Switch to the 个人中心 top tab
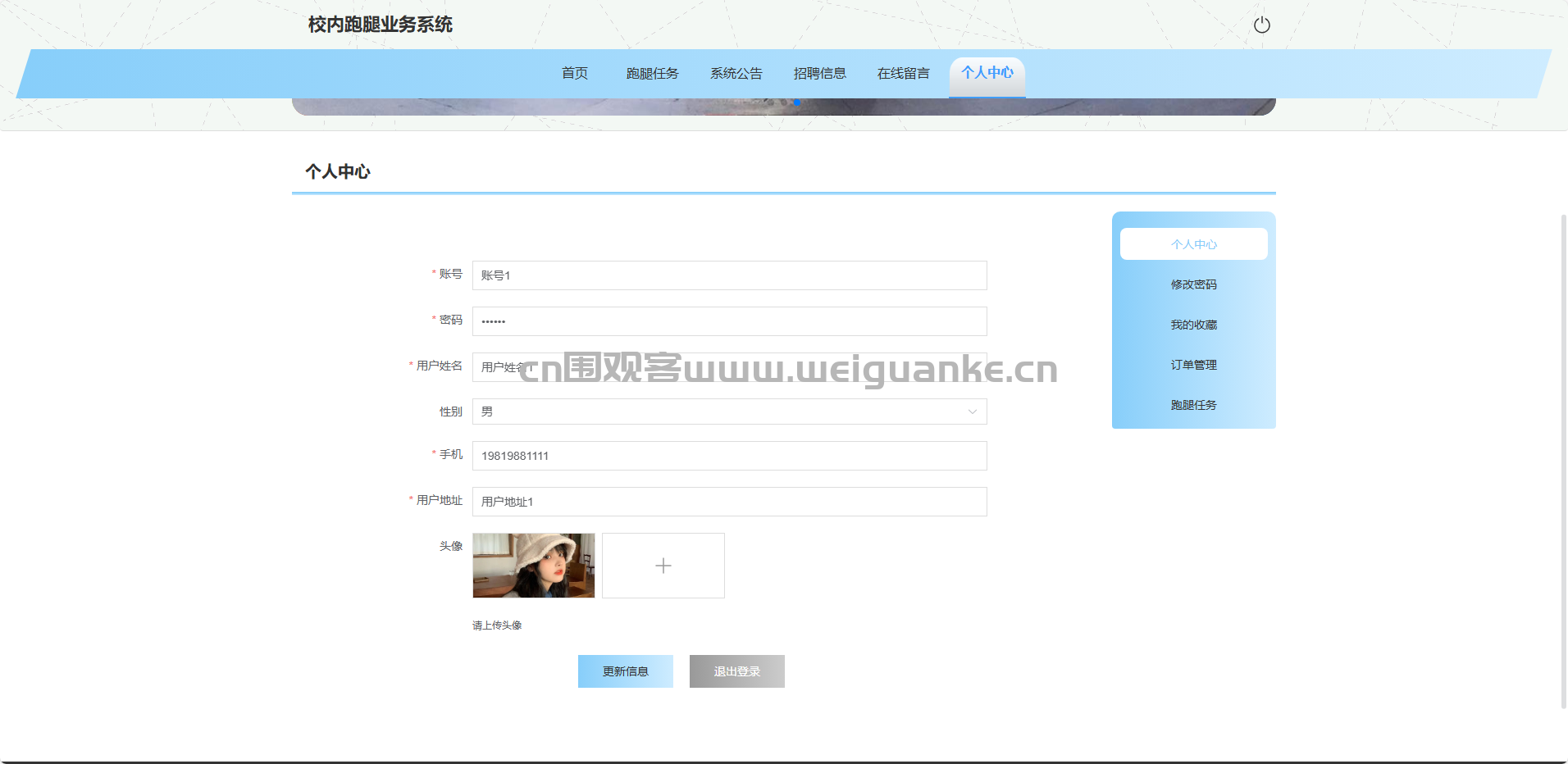 (987, 73)
